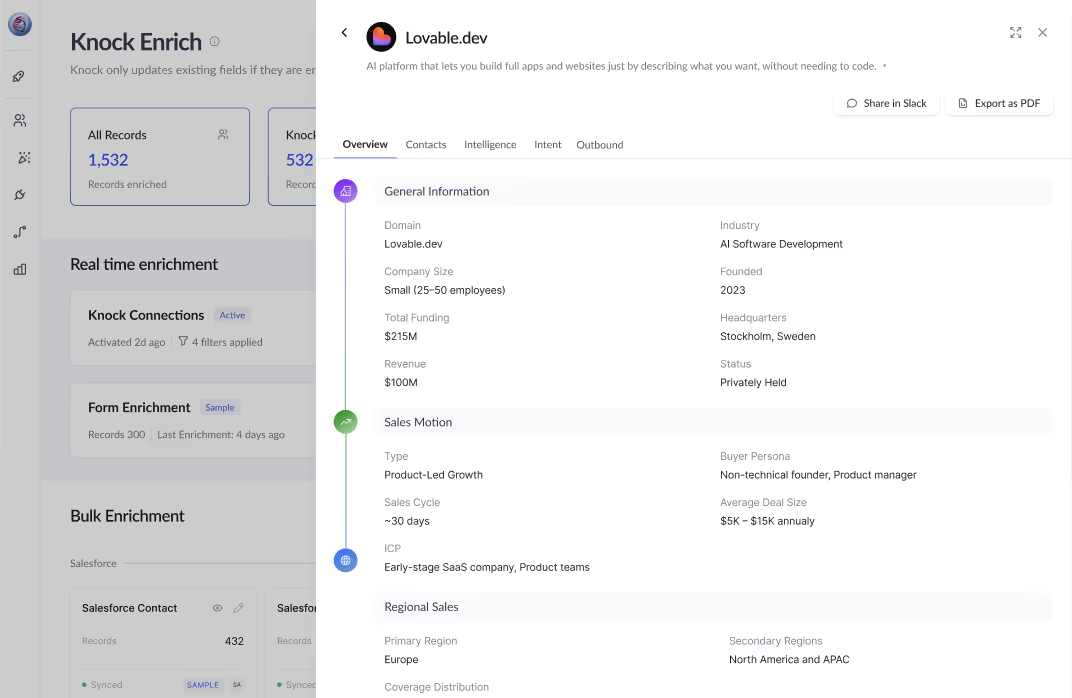Click the edit pencil on Salesforce Contact

tap(238, 608)
